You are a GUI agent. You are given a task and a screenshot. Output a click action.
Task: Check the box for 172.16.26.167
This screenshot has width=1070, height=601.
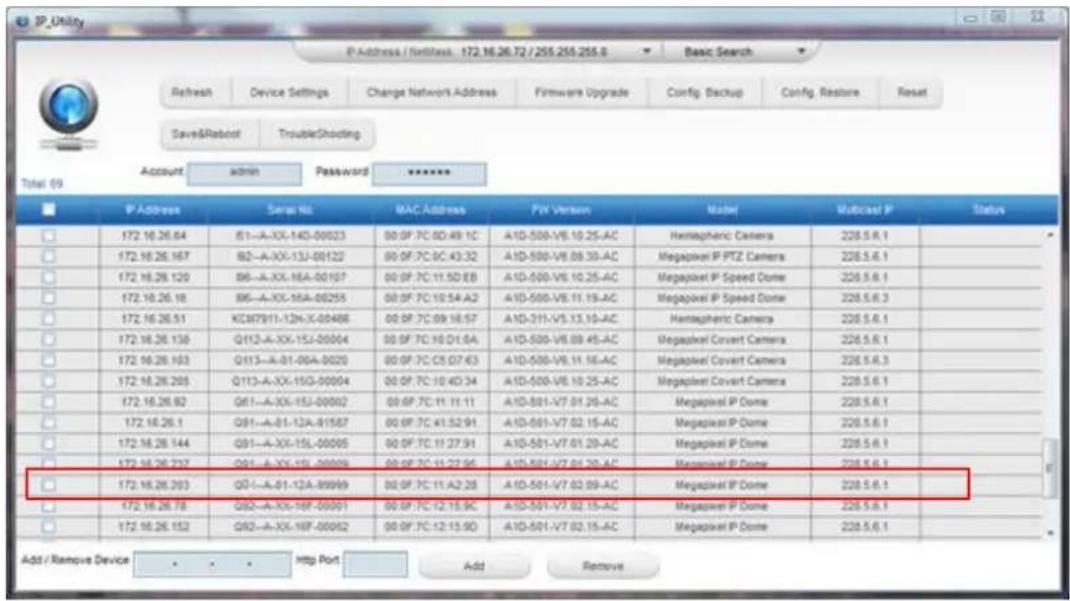tap(48, 256)
